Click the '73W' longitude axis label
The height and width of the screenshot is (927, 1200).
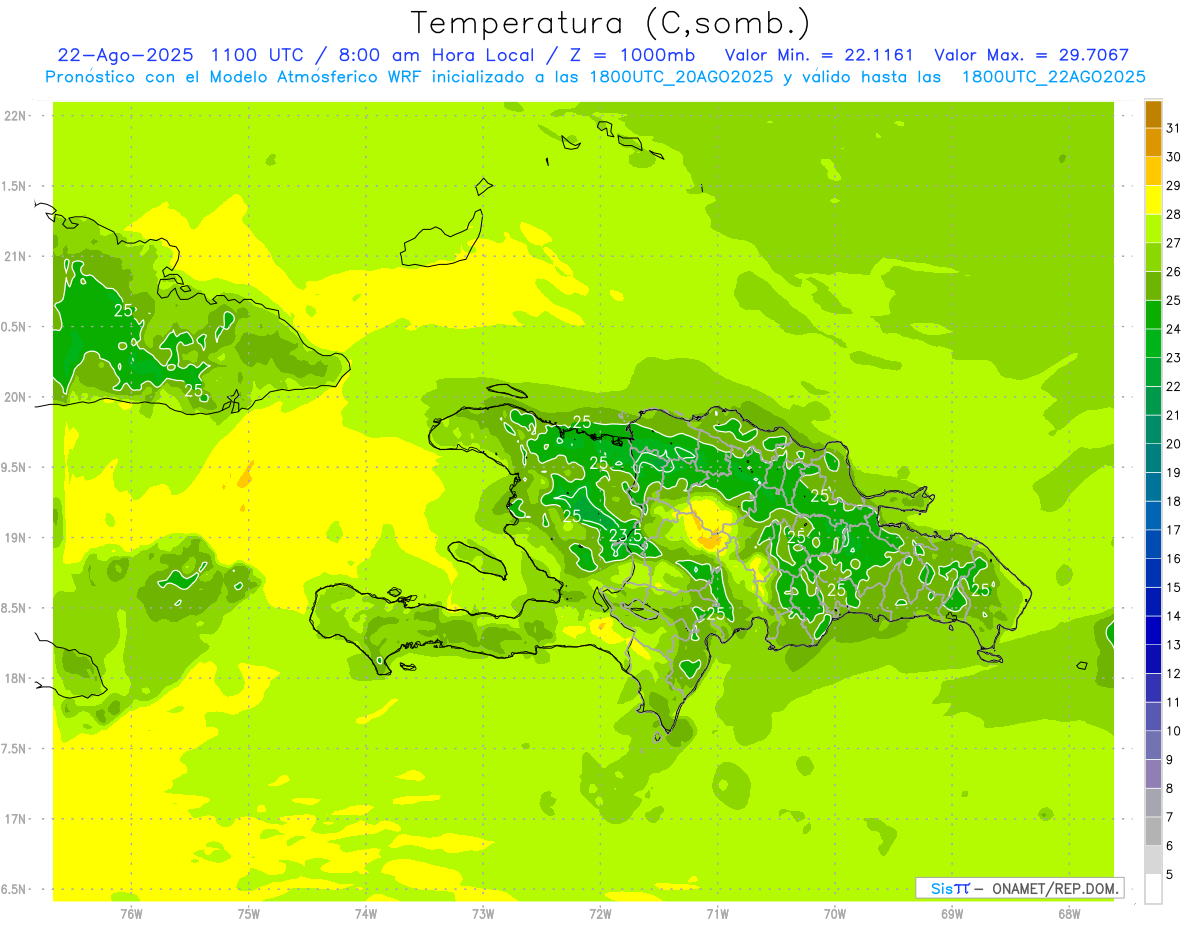click(x=483, y=914)
